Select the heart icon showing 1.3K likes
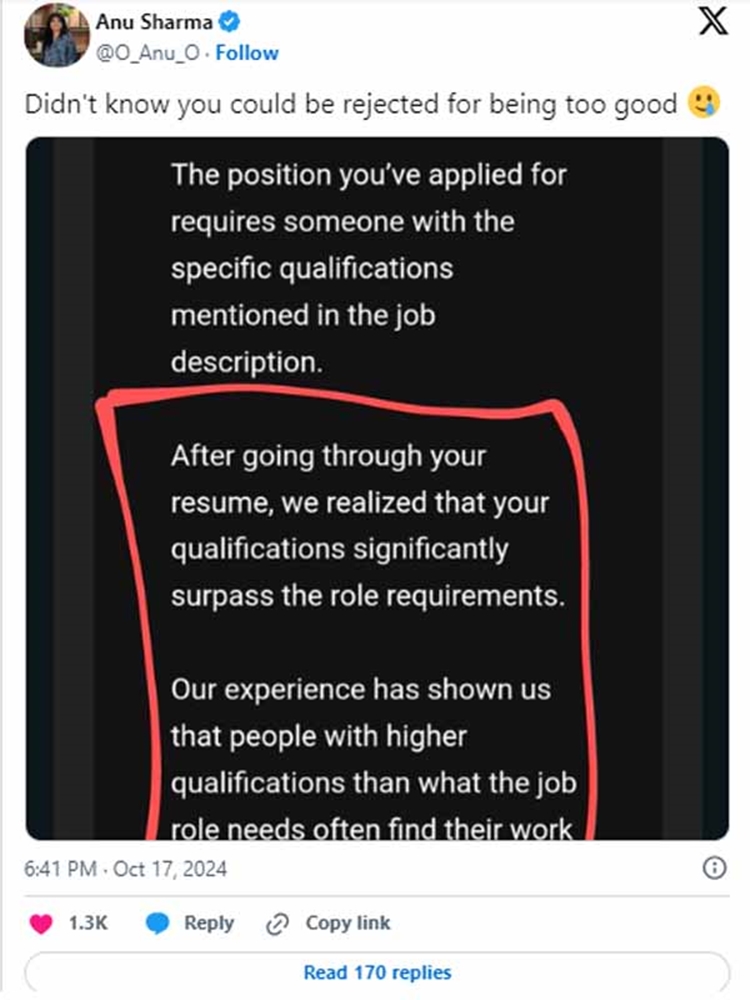The image size is (750, 1000). (x=42, y=922)
